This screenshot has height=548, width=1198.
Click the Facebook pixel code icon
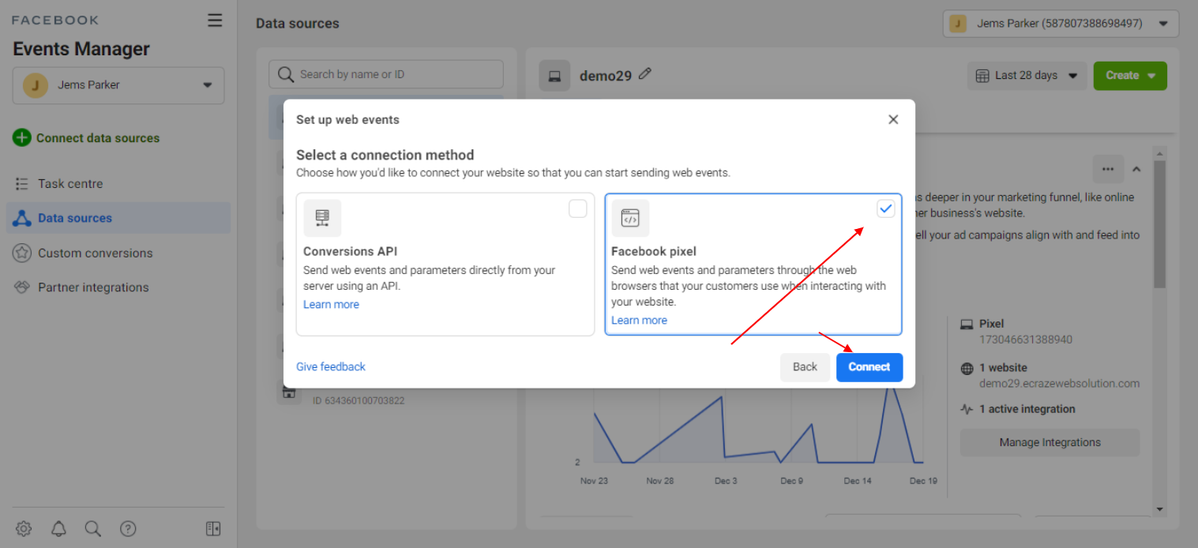tap(630, 219)
